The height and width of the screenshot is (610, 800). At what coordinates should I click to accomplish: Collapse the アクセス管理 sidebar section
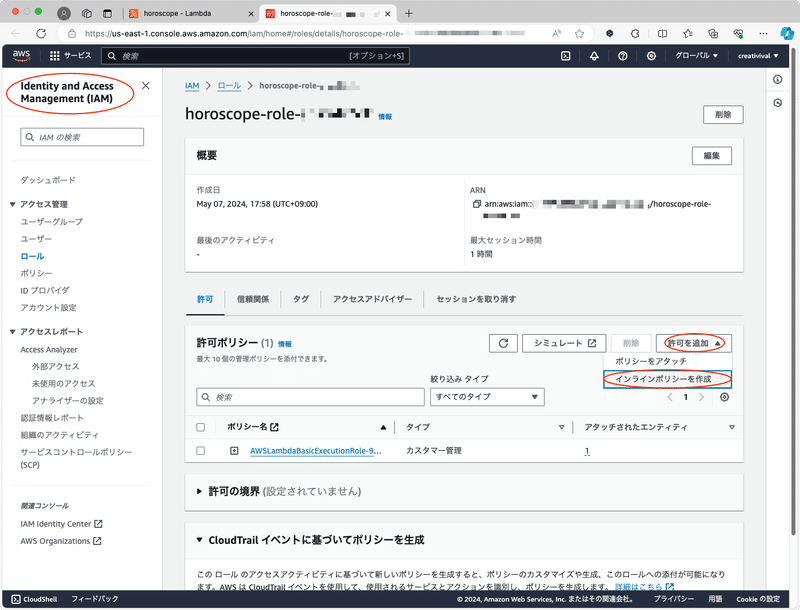click(12, 205)
